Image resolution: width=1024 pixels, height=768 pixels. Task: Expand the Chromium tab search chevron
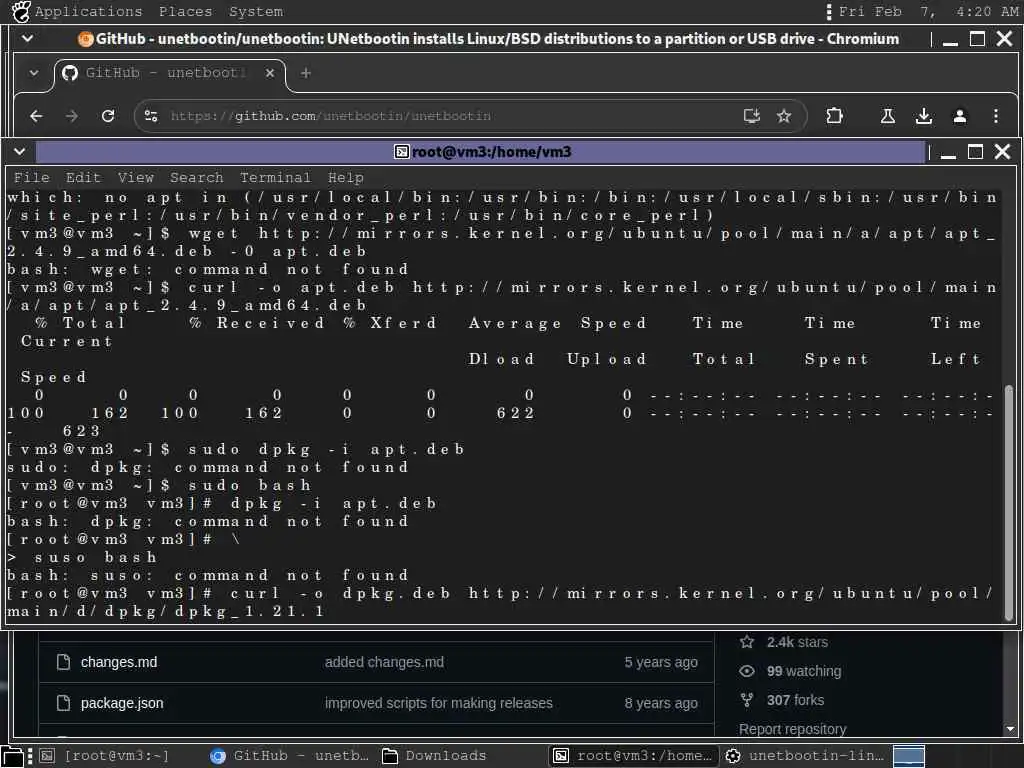[x=33, y=73]
